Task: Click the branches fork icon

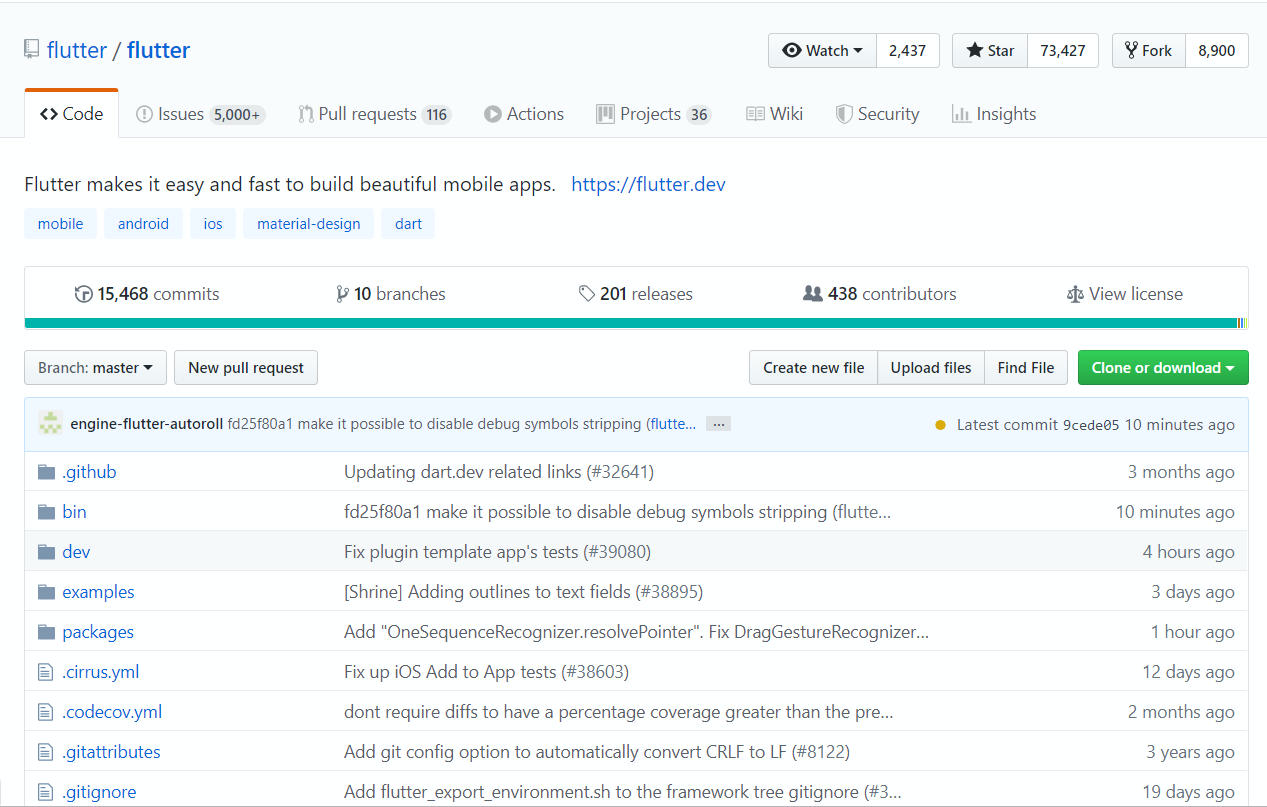Action: 343,294
